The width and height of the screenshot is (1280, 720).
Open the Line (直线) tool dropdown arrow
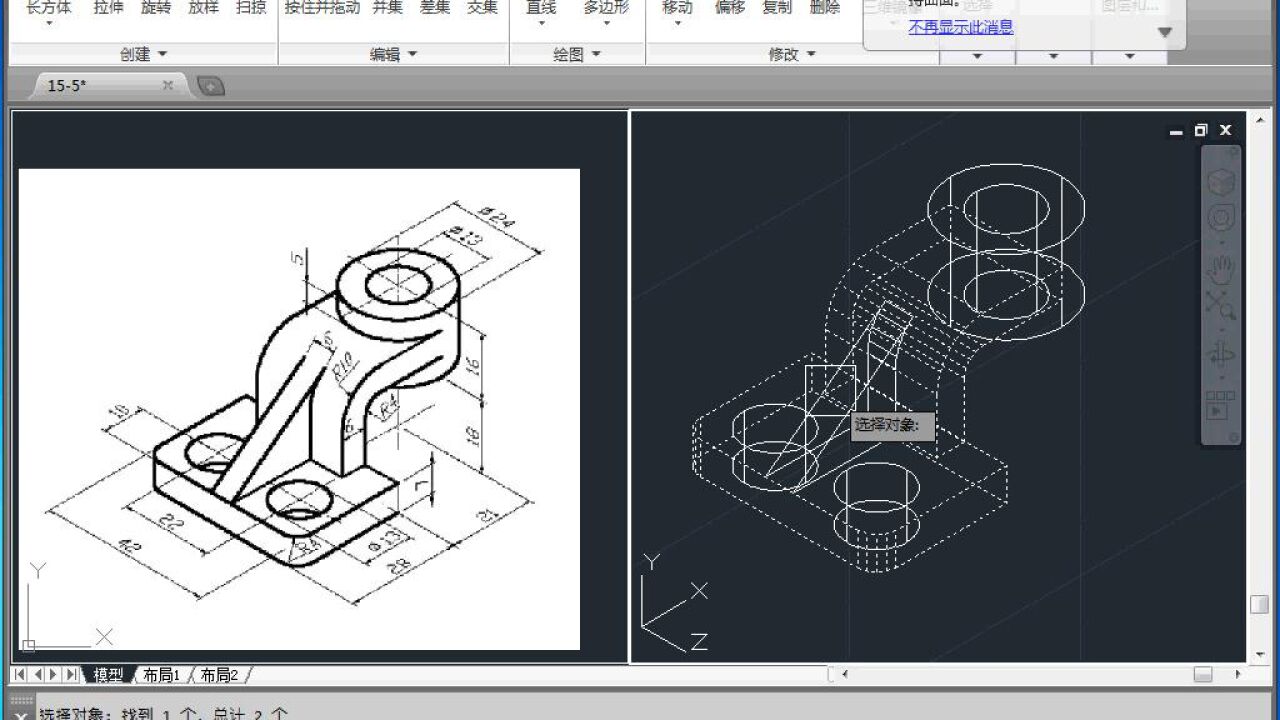pyautogui.click(x=540, y=22)
